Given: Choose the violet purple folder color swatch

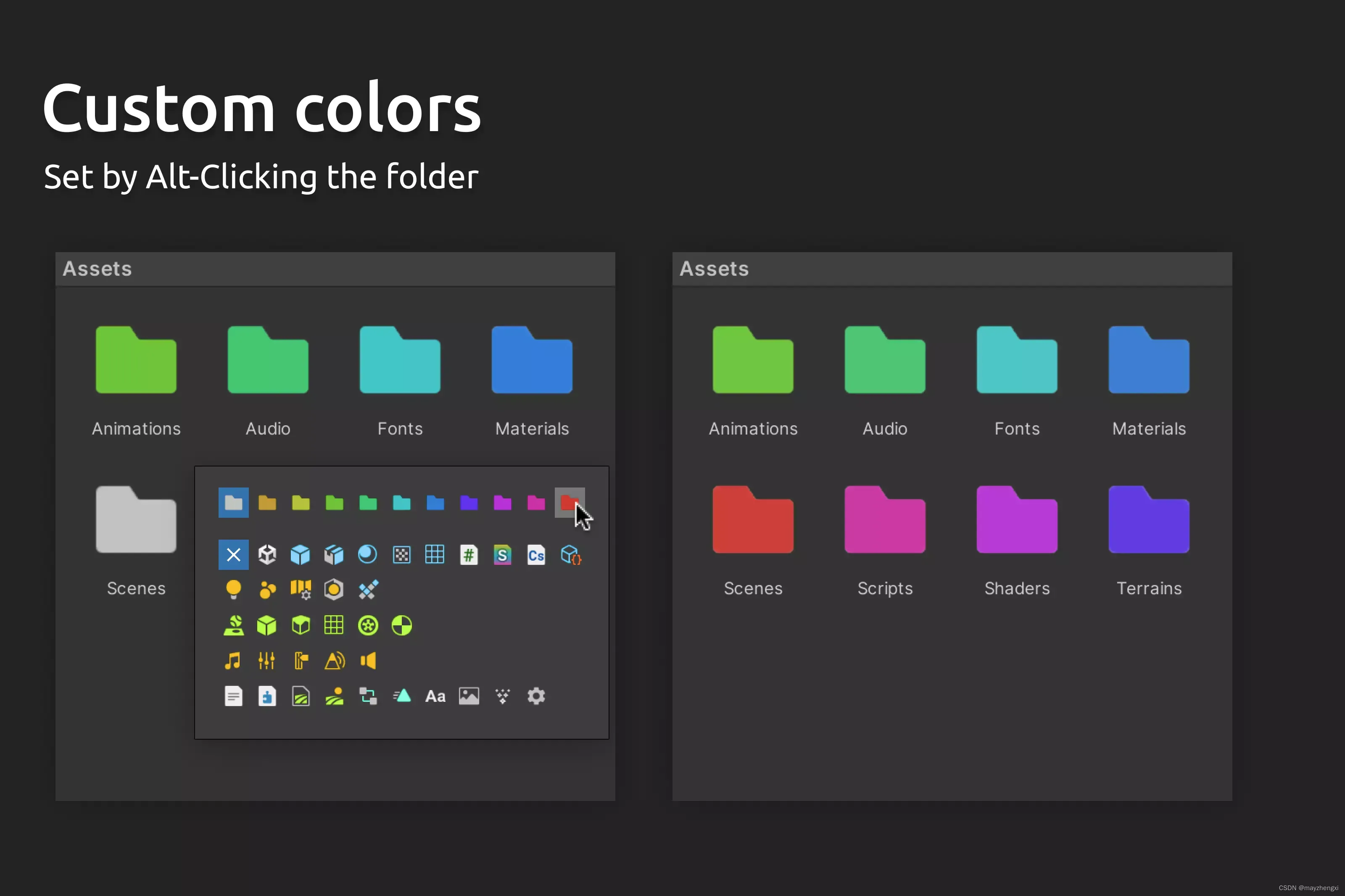Looking at the screenshot, I should tap(502, 502).
